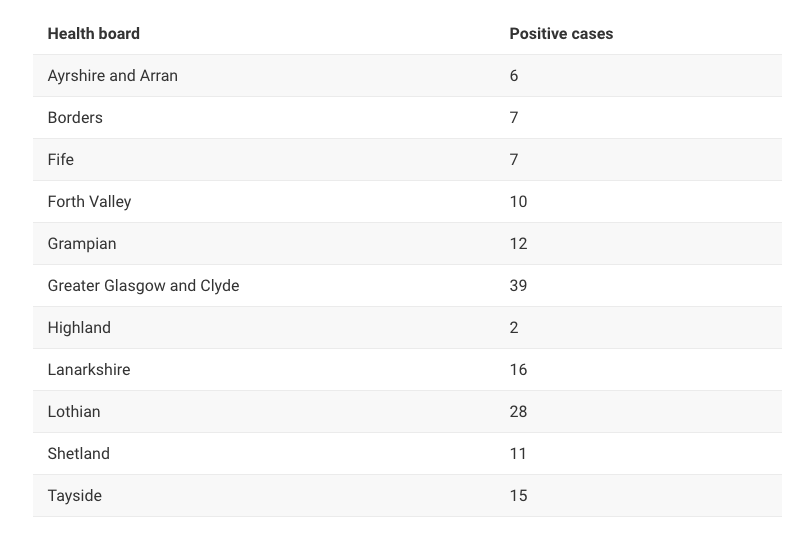Click the Health board column header
This screenshot has height=538, width=800.
tap(93, 34)
